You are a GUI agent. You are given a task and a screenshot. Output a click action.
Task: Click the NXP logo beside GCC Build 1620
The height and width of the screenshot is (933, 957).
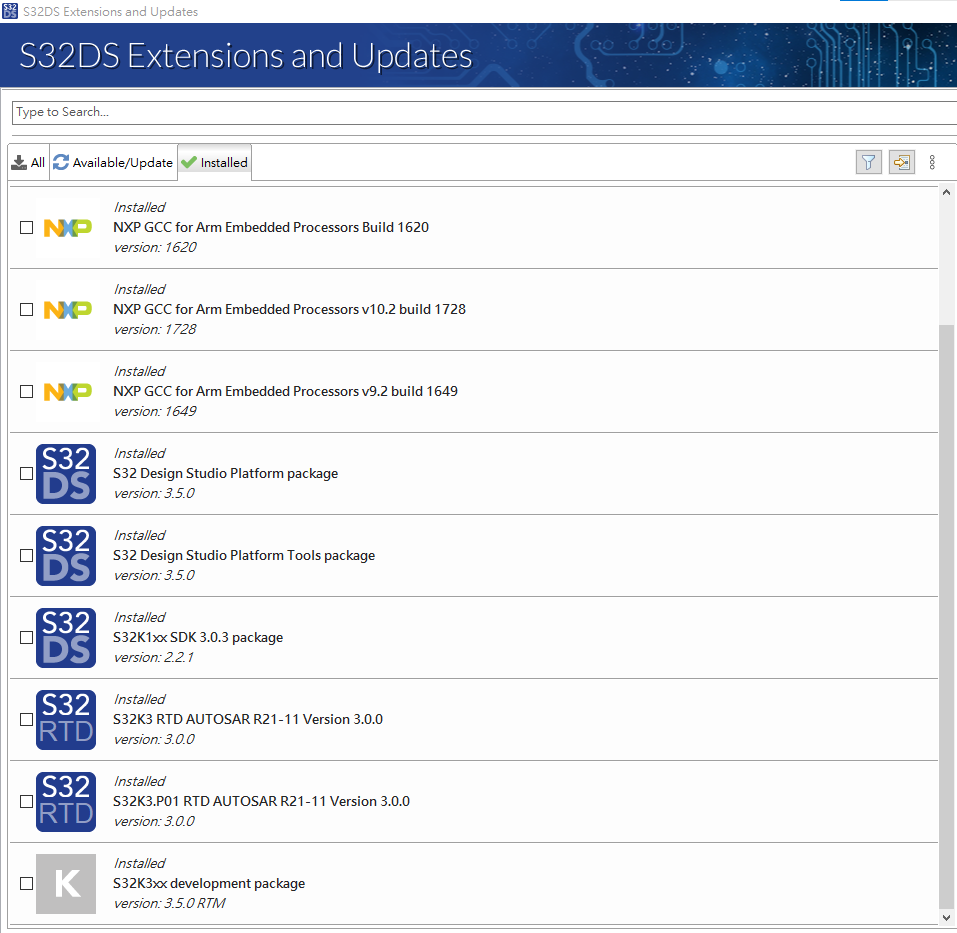click(x=66, y=227)
